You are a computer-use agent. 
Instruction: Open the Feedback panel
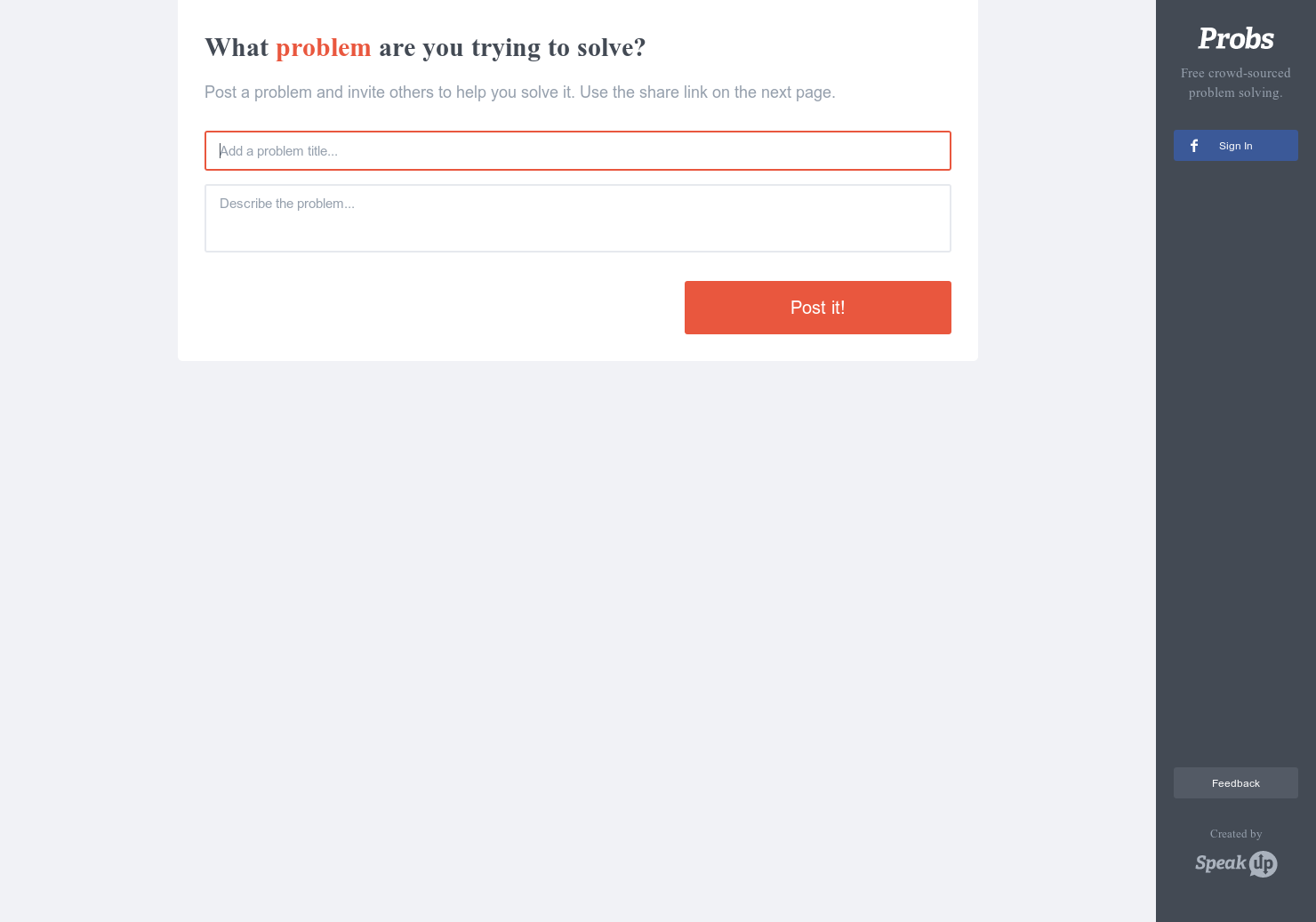pos(1235,782)
